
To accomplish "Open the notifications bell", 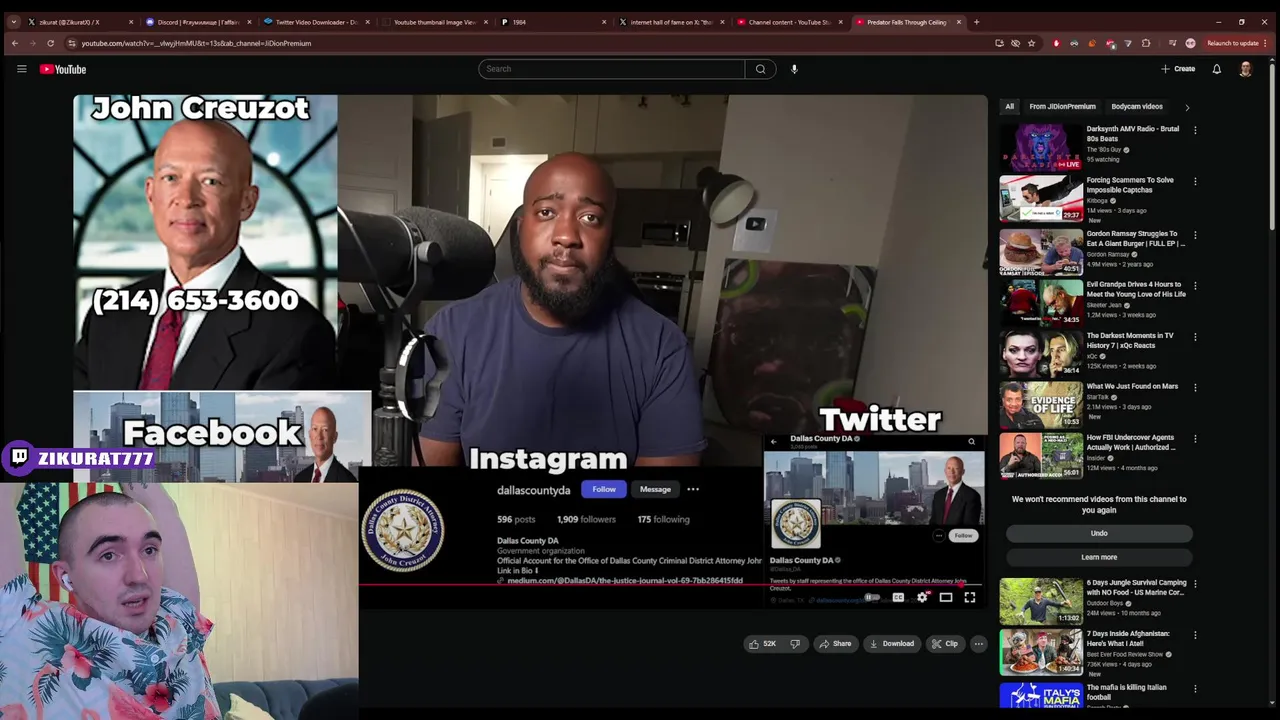I will (1217, 69).
